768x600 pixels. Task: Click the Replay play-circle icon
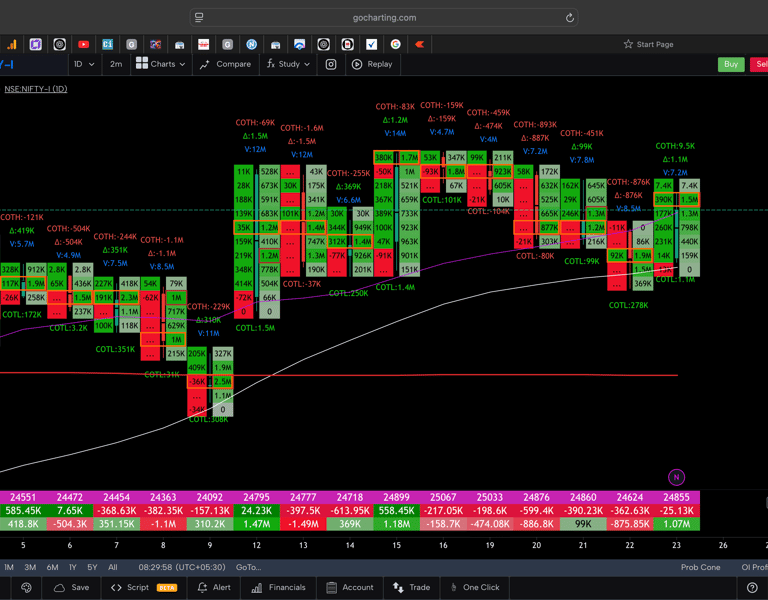coord(357,64)
